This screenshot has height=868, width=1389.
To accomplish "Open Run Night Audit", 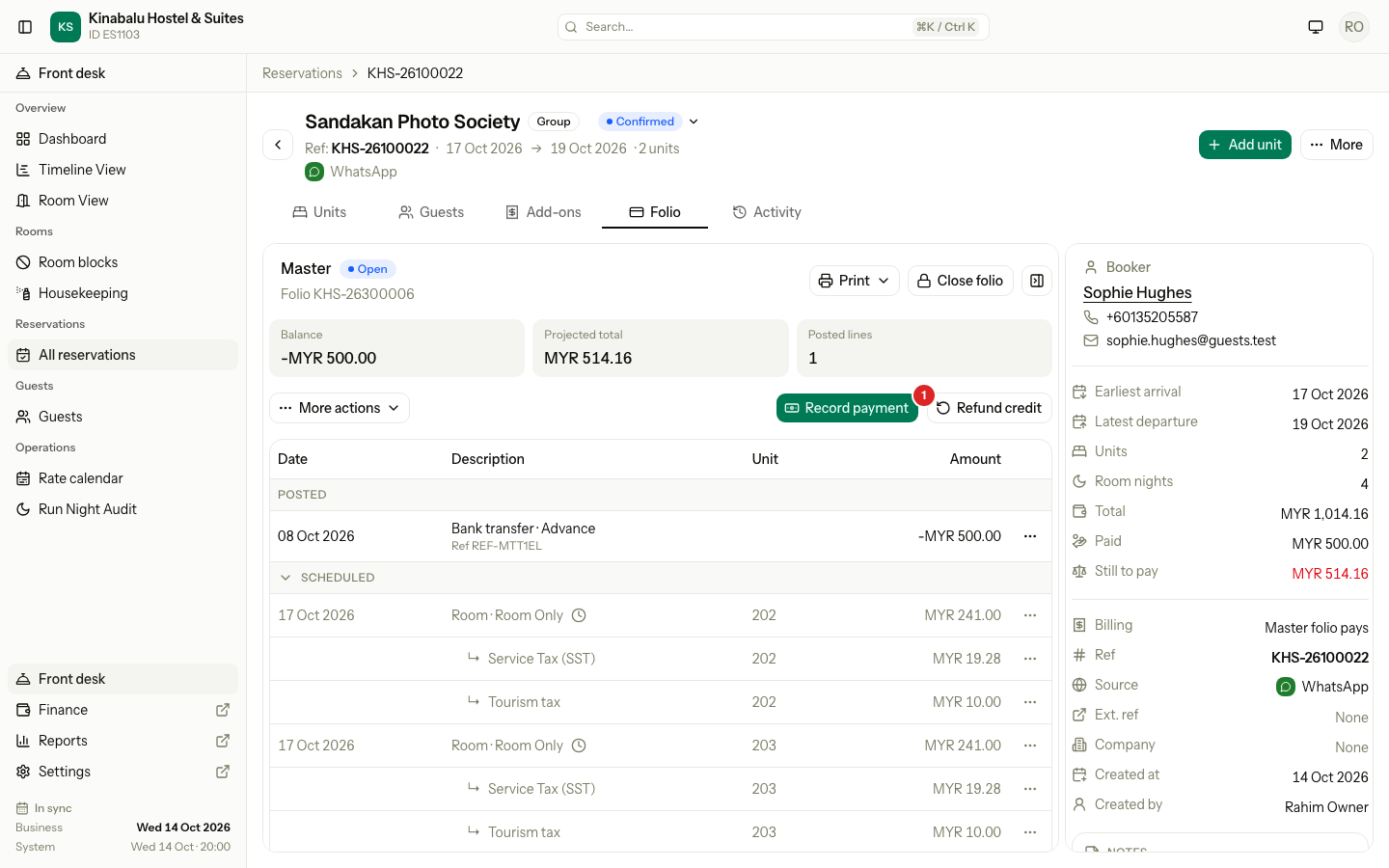I will [x=123, y=509].
